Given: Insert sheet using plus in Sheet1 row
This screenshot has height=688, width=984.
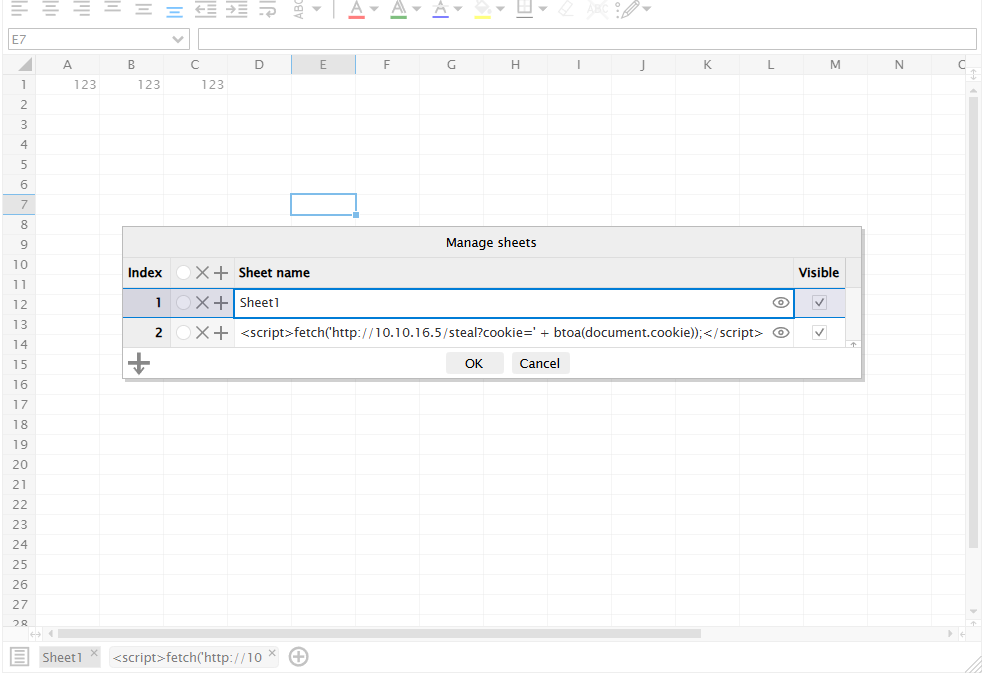Looking at the screenshot, I should 220,303.
